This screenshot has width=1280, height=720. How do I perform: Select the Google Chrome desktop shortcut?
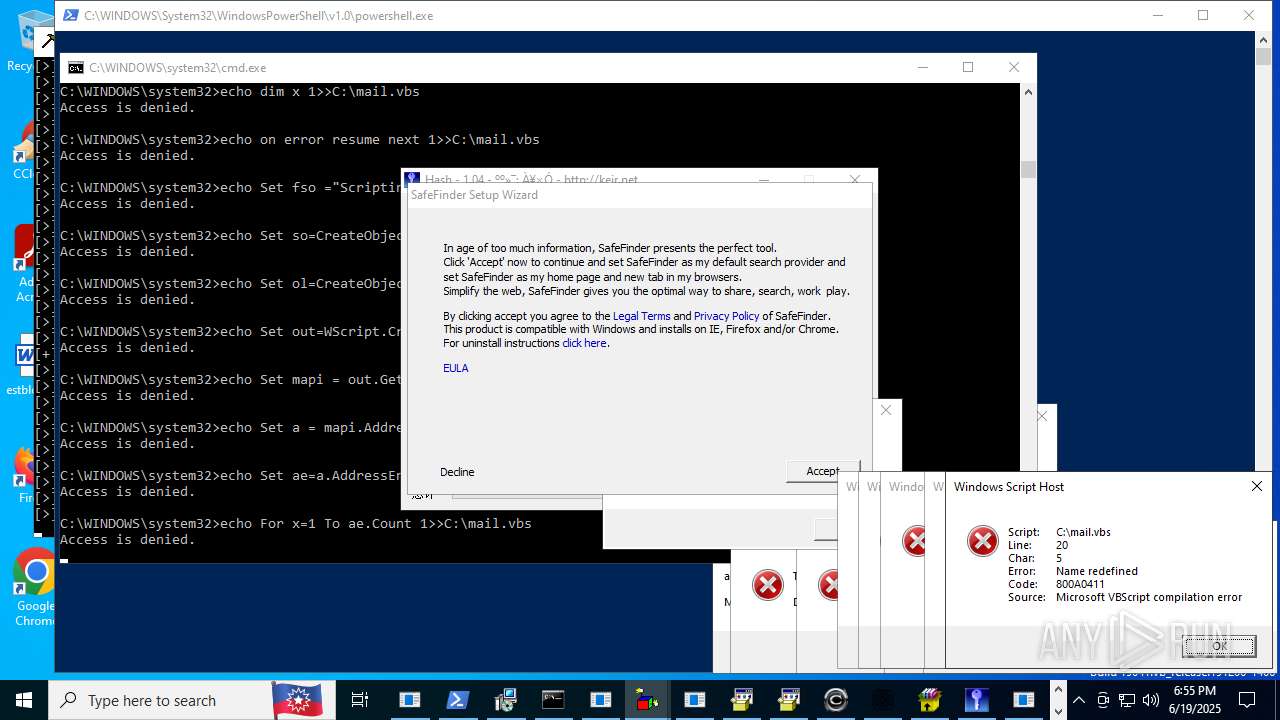click(x=35, y=587)
